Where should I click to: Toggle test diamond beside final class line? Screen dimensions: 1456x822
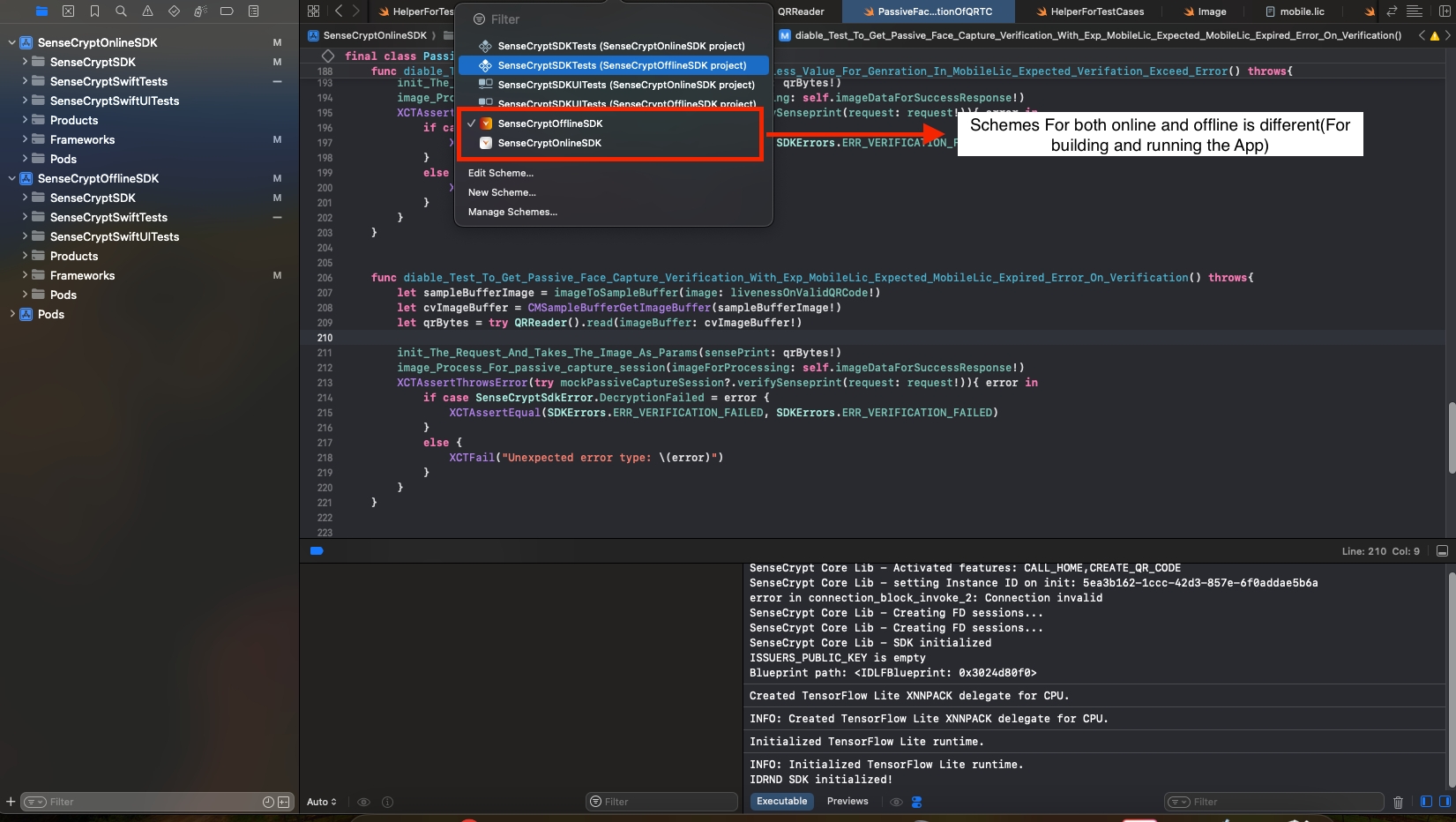[328, 56]
